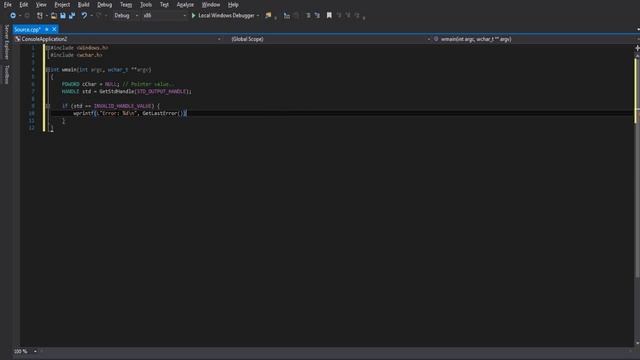Click the Save All toolbar icon
This screenshot has width=640, height=360.
pos(72,16)
